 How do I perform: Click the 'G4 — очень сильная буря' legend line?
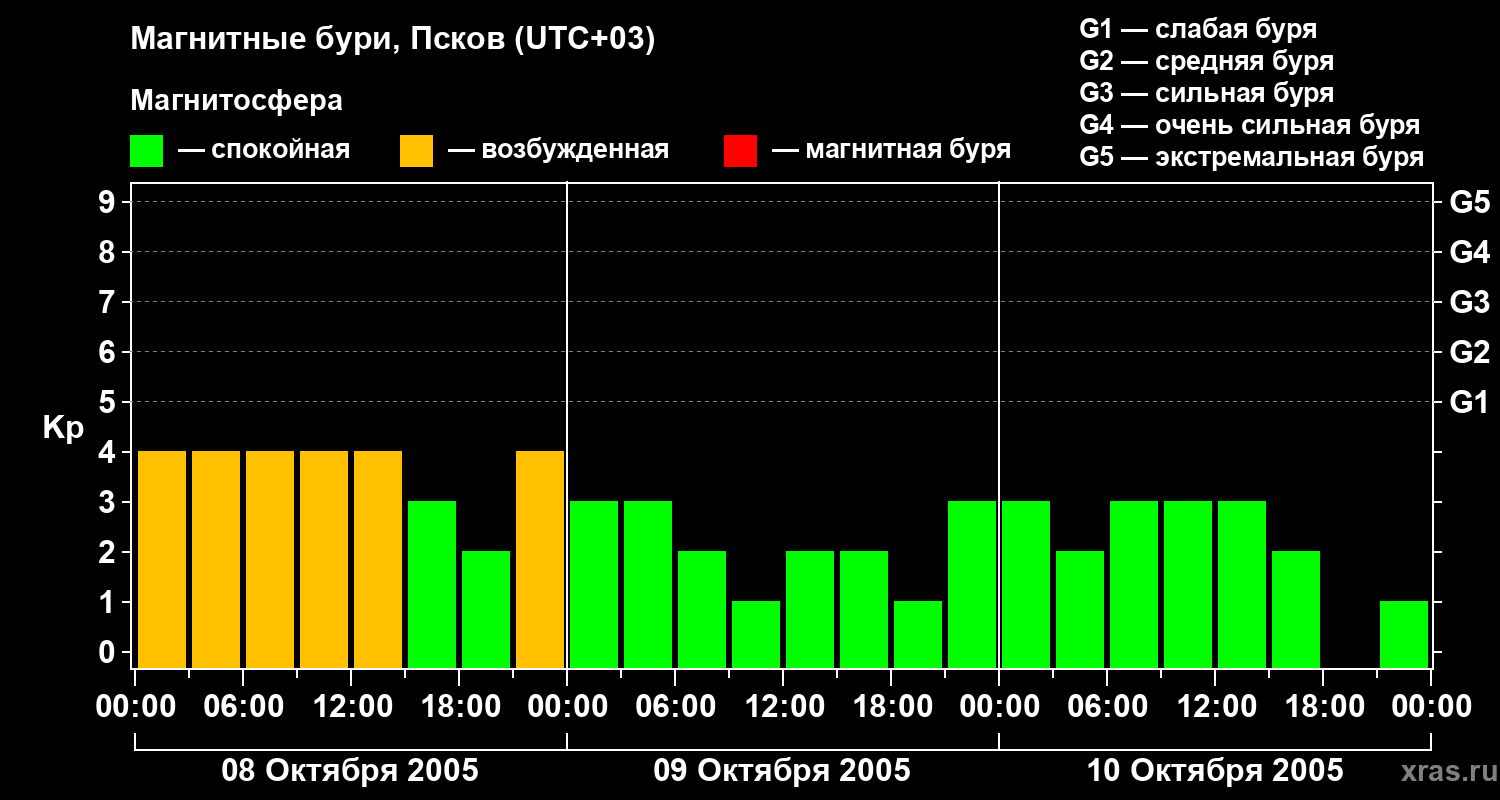click(1250, 125)
